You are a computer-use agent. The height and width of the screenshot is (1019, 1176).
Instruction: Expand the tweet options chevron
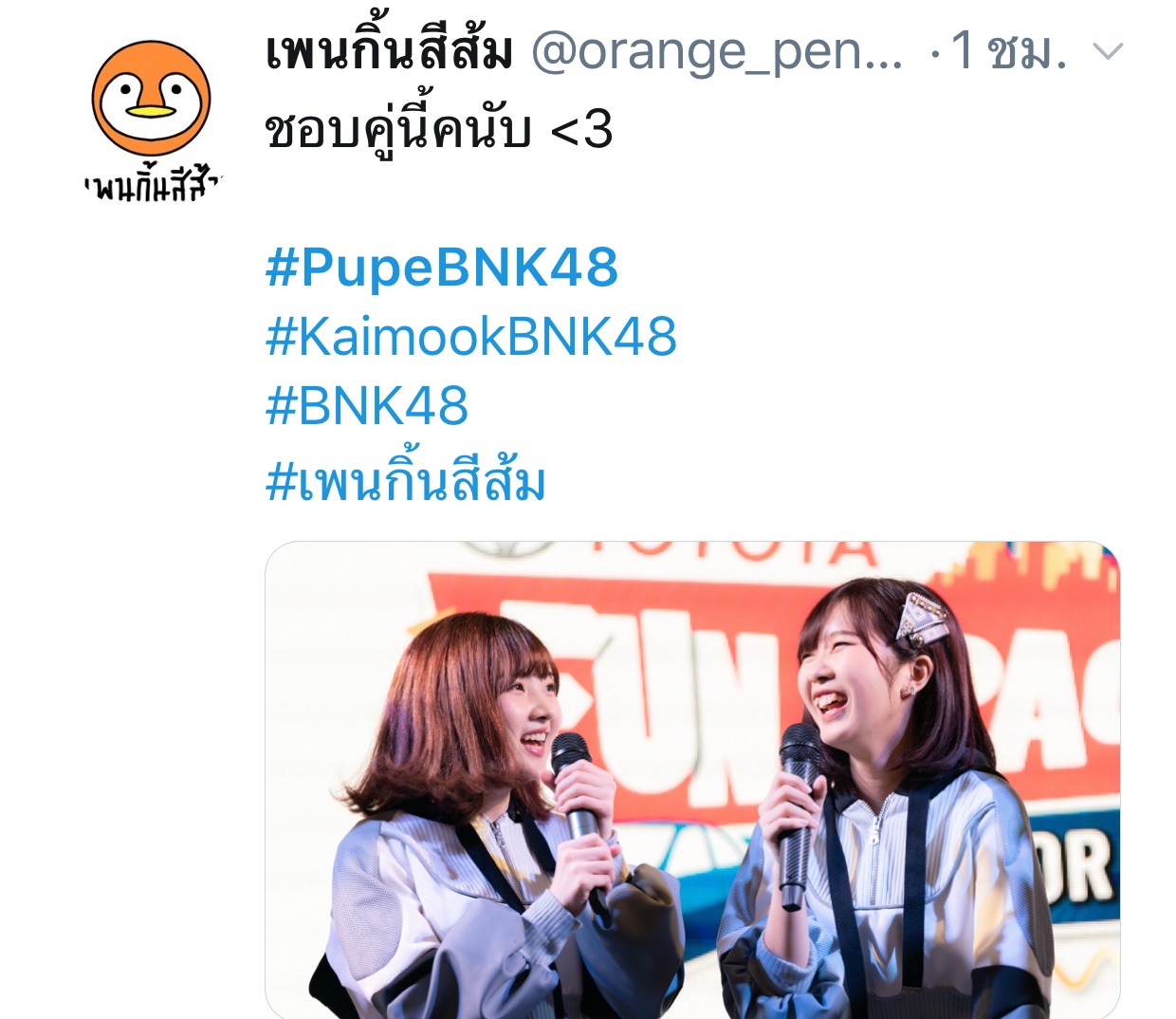[x=1108, y=51]
